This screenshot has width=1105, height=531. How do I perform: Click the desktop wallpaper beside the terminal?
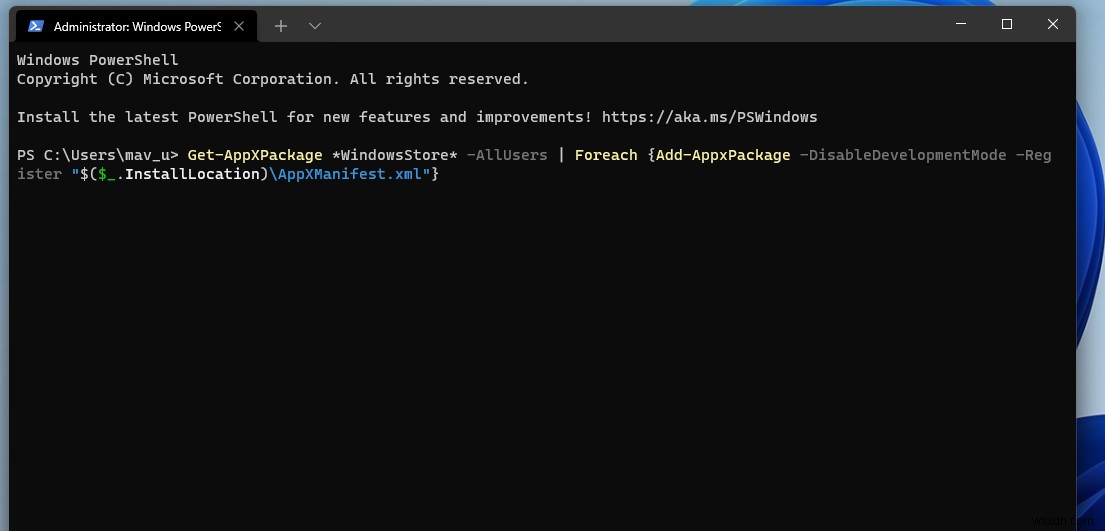tap(1090, 300)
